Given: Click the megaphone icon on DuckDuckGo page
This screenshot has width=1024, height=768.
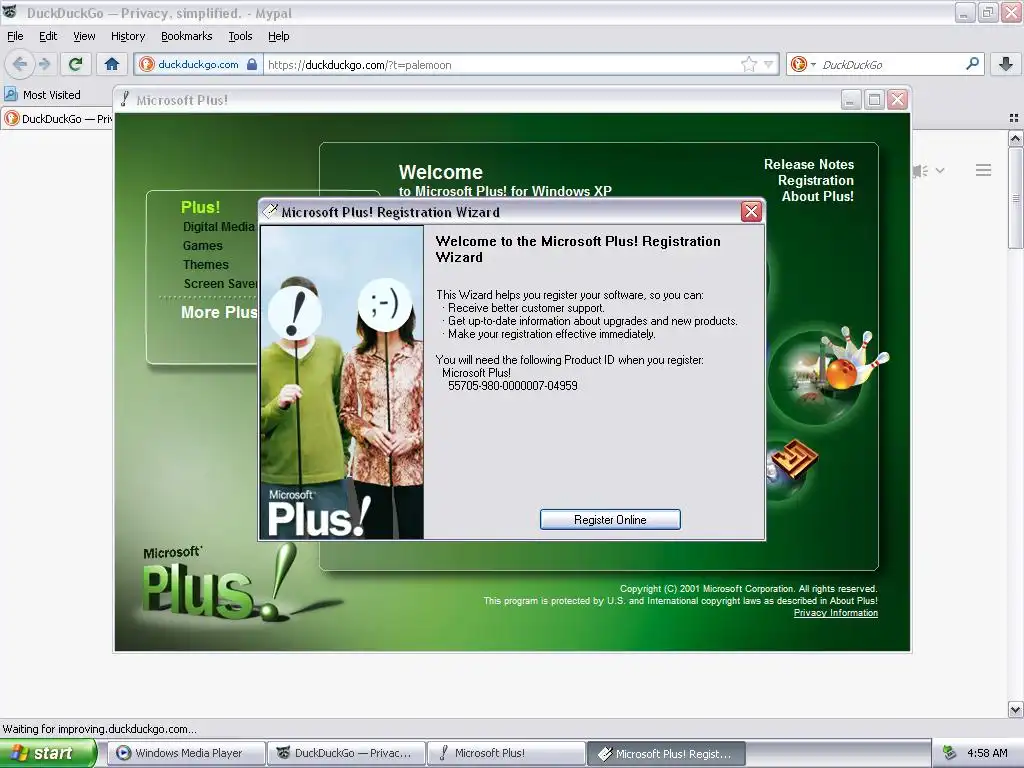Looking at the screenshot, I should point(920,171).
